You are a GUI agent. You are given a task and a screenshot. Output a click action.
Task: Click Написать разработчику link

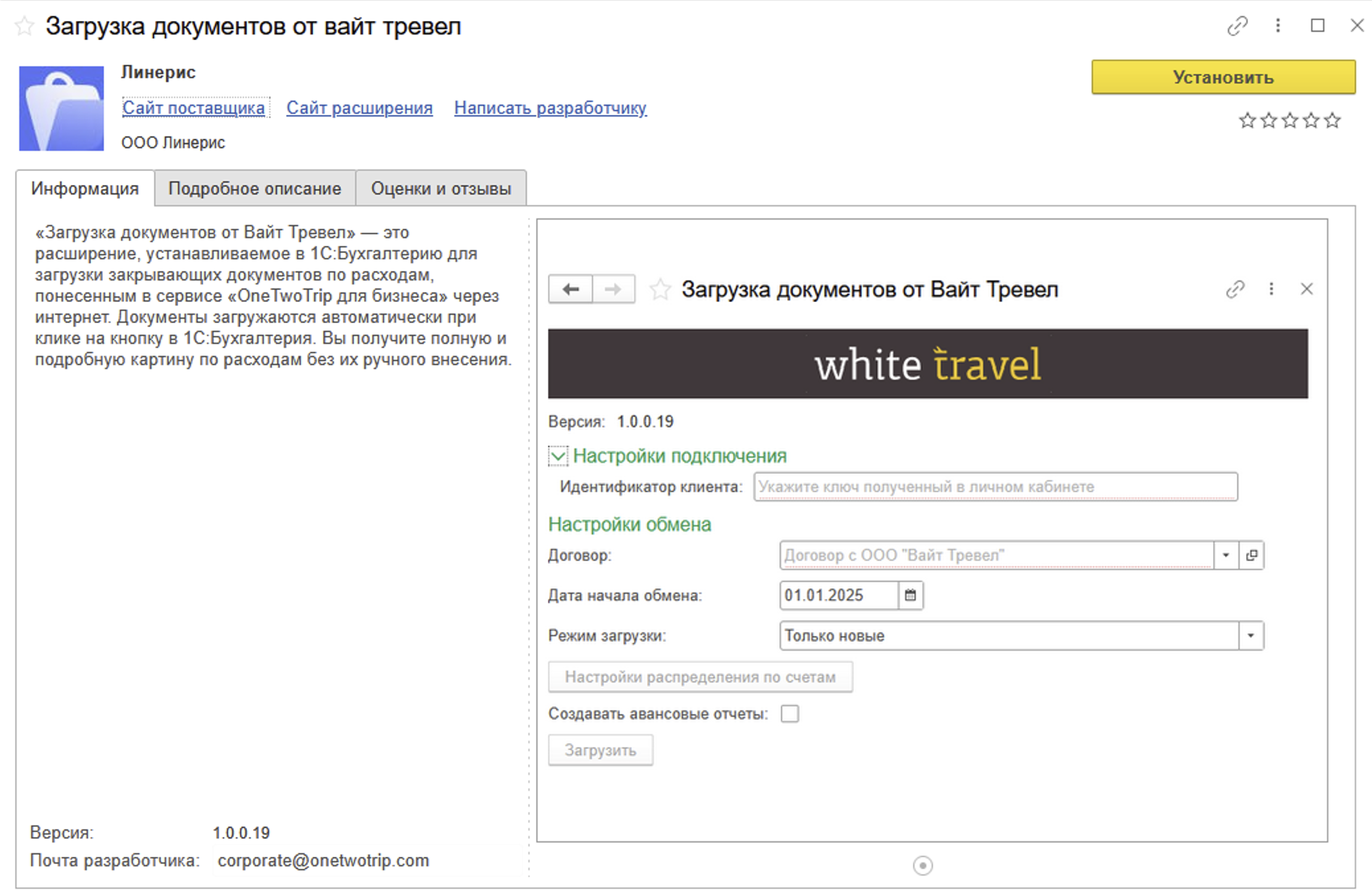pos(550,108)
